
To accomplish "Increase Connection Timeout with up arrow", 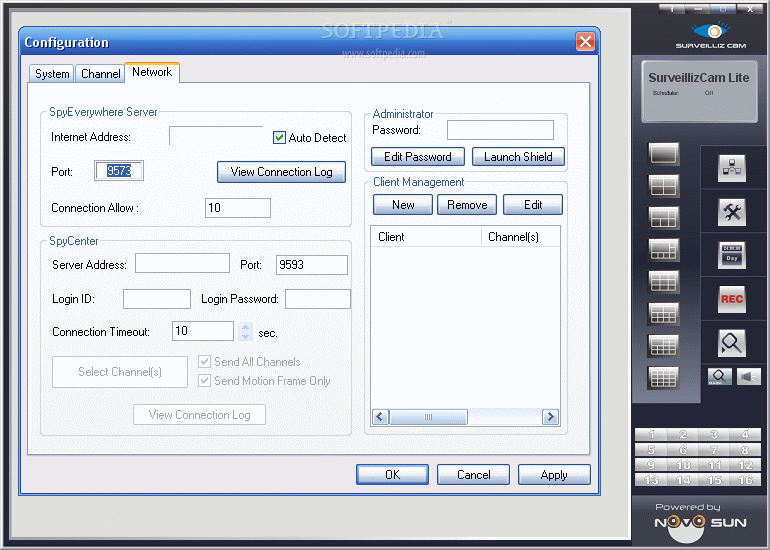I will pos(246,327).
